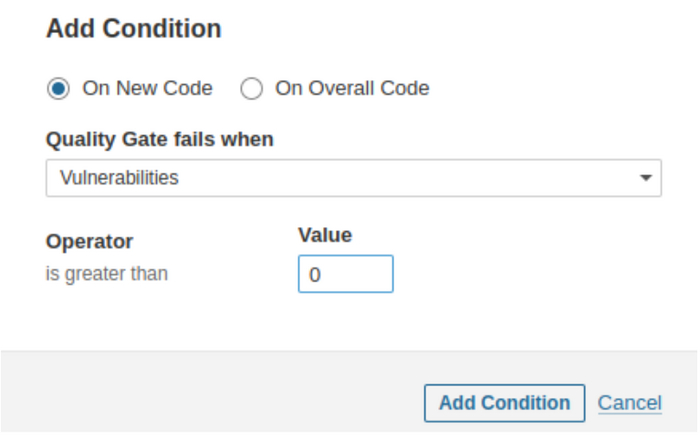Click the Vulnerabilities text in the combo box
This screenshot has width=700, height=440.
[119, 178]
